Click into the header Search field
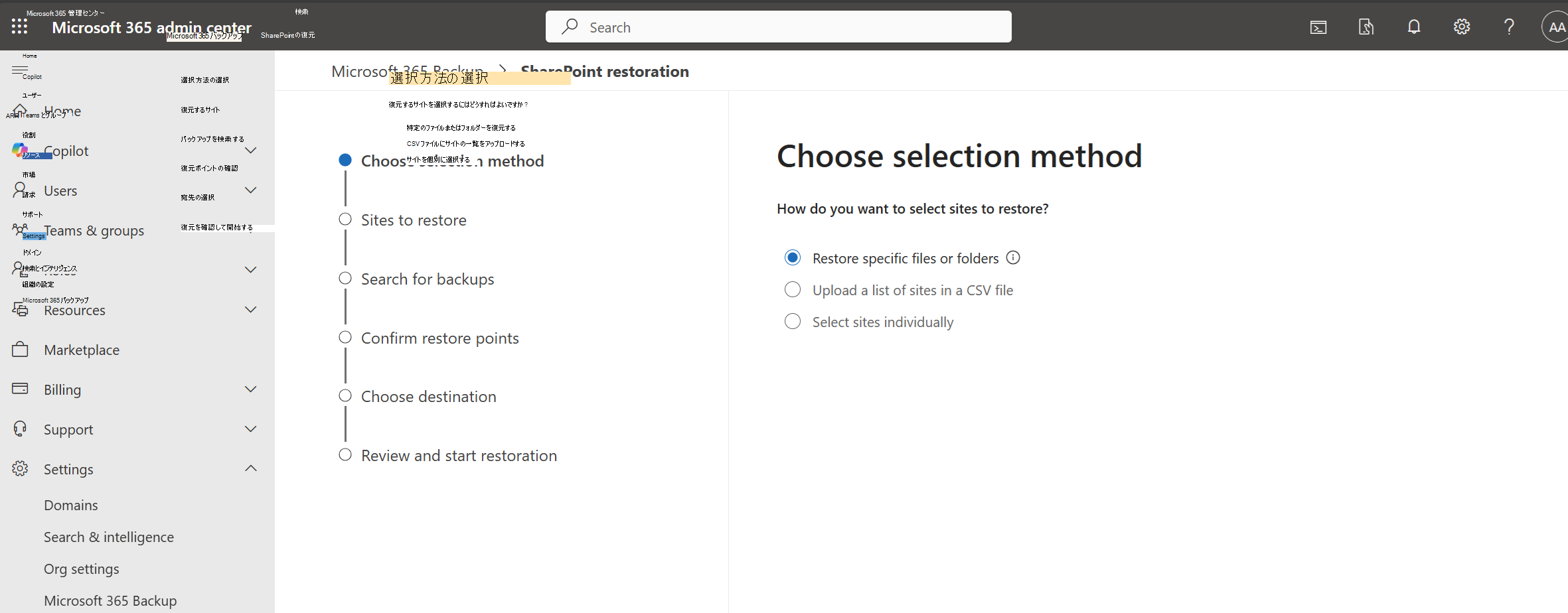Viewport: 1568px width, 613px height. 779,27
